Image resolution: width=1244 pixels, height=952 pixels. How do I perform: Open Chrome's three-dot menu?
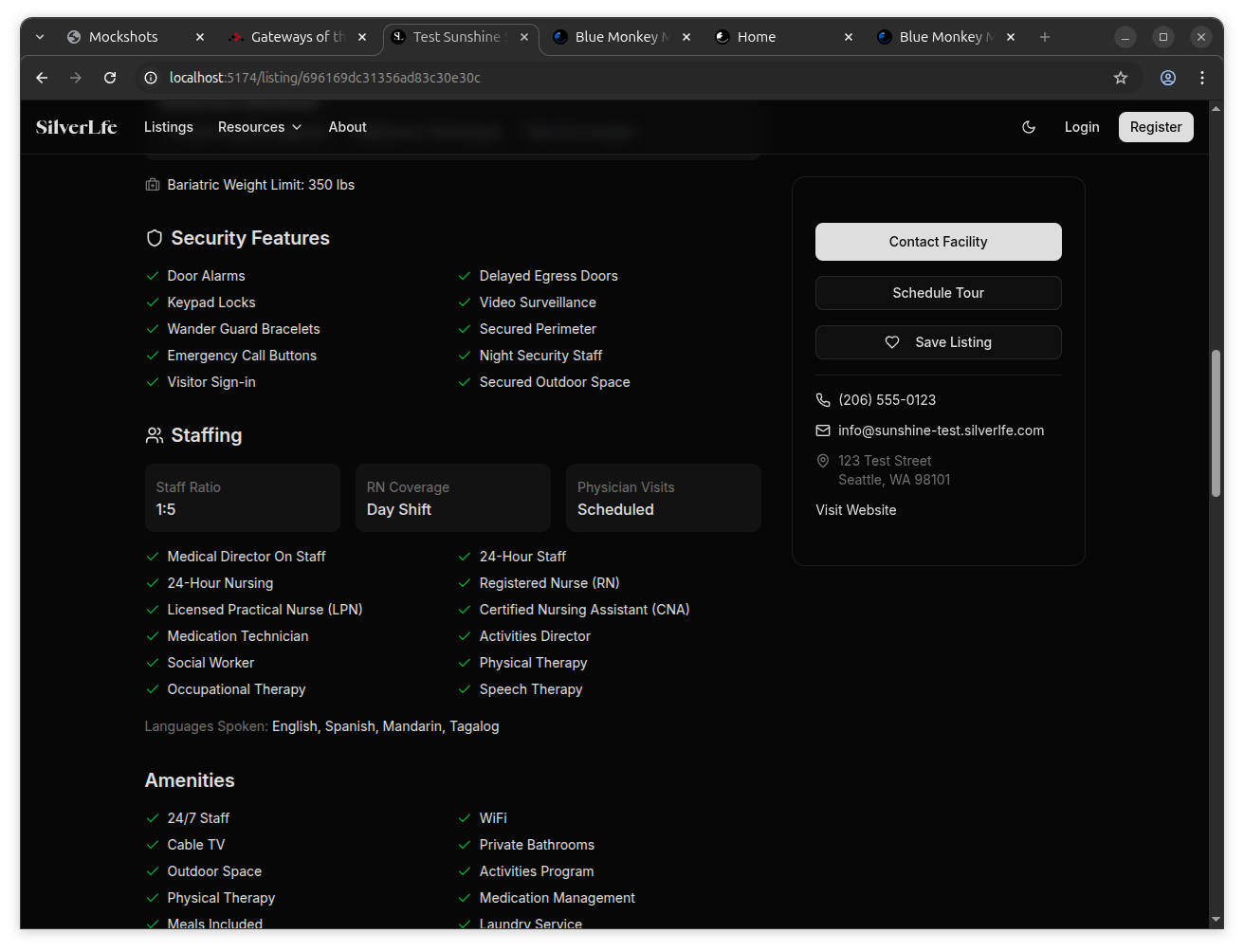click(x=1202, y=78)
